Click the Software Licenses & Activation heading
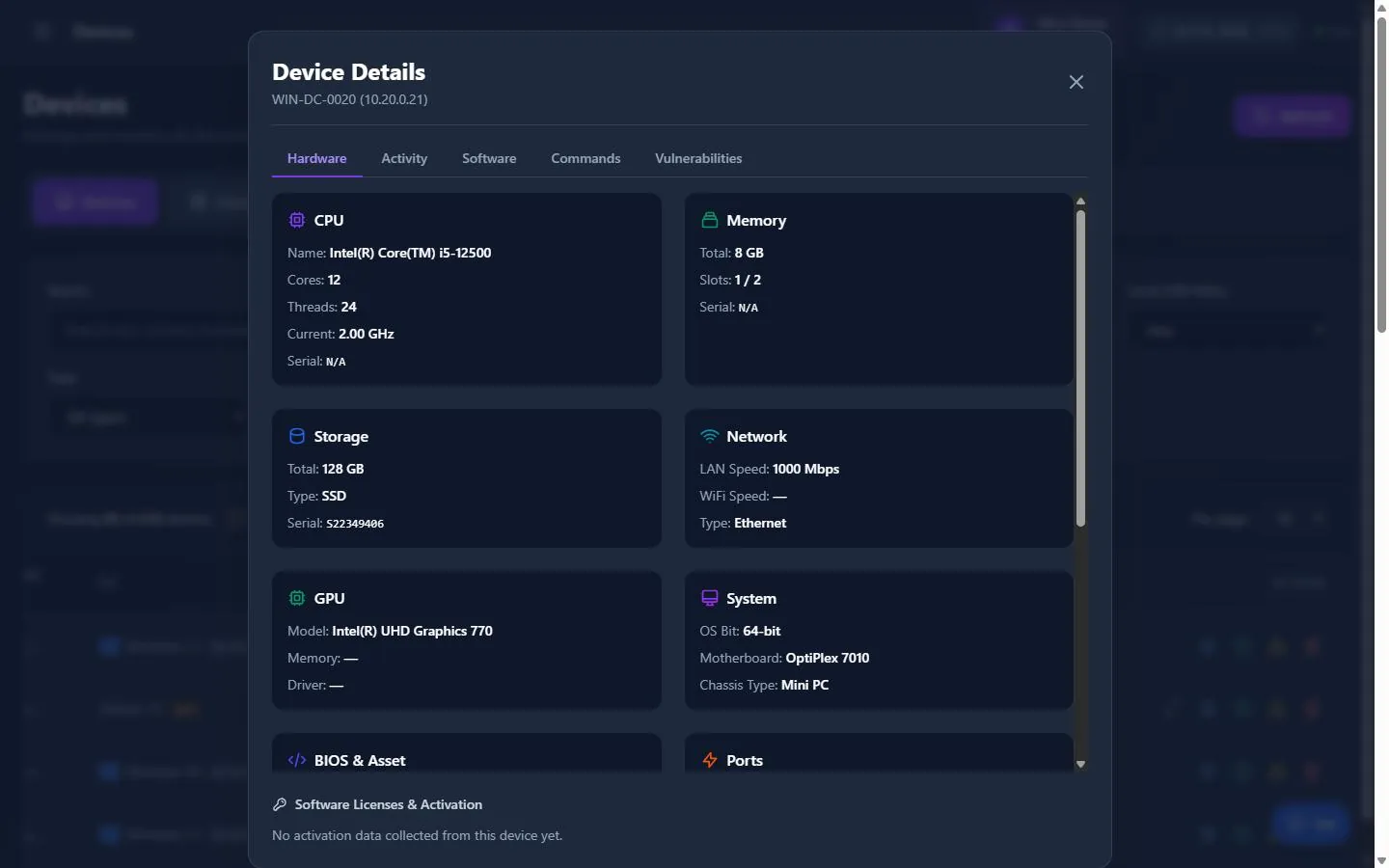Screen dimensions: 1389x868 [x=389, y=804]
